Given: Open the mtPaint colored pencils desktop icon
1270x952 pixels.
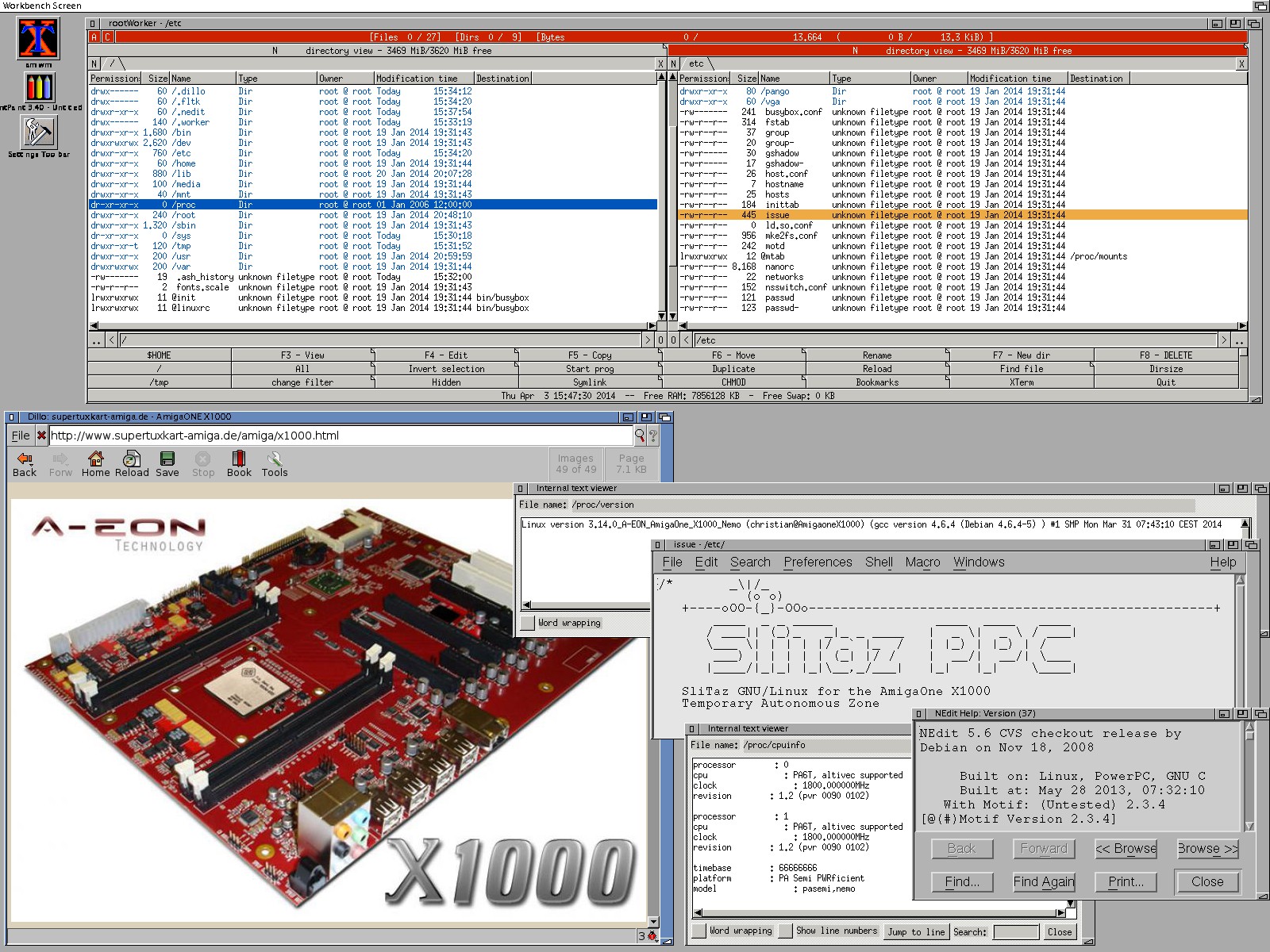Looking at the screenshot, I should [39, 87].
